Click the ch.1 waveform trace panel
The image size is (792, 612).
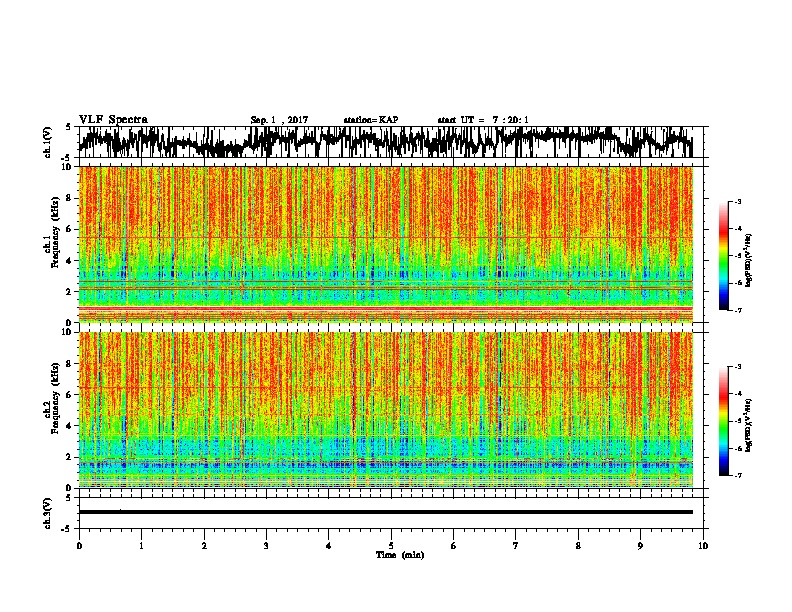coord(391,142)
